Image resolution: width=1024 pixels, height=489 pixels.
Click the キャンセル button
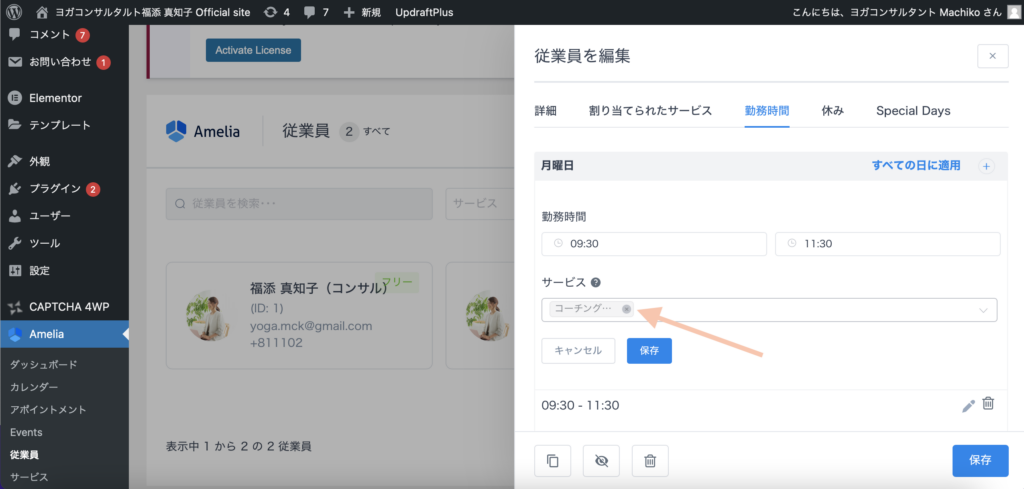tap(578, 351)
